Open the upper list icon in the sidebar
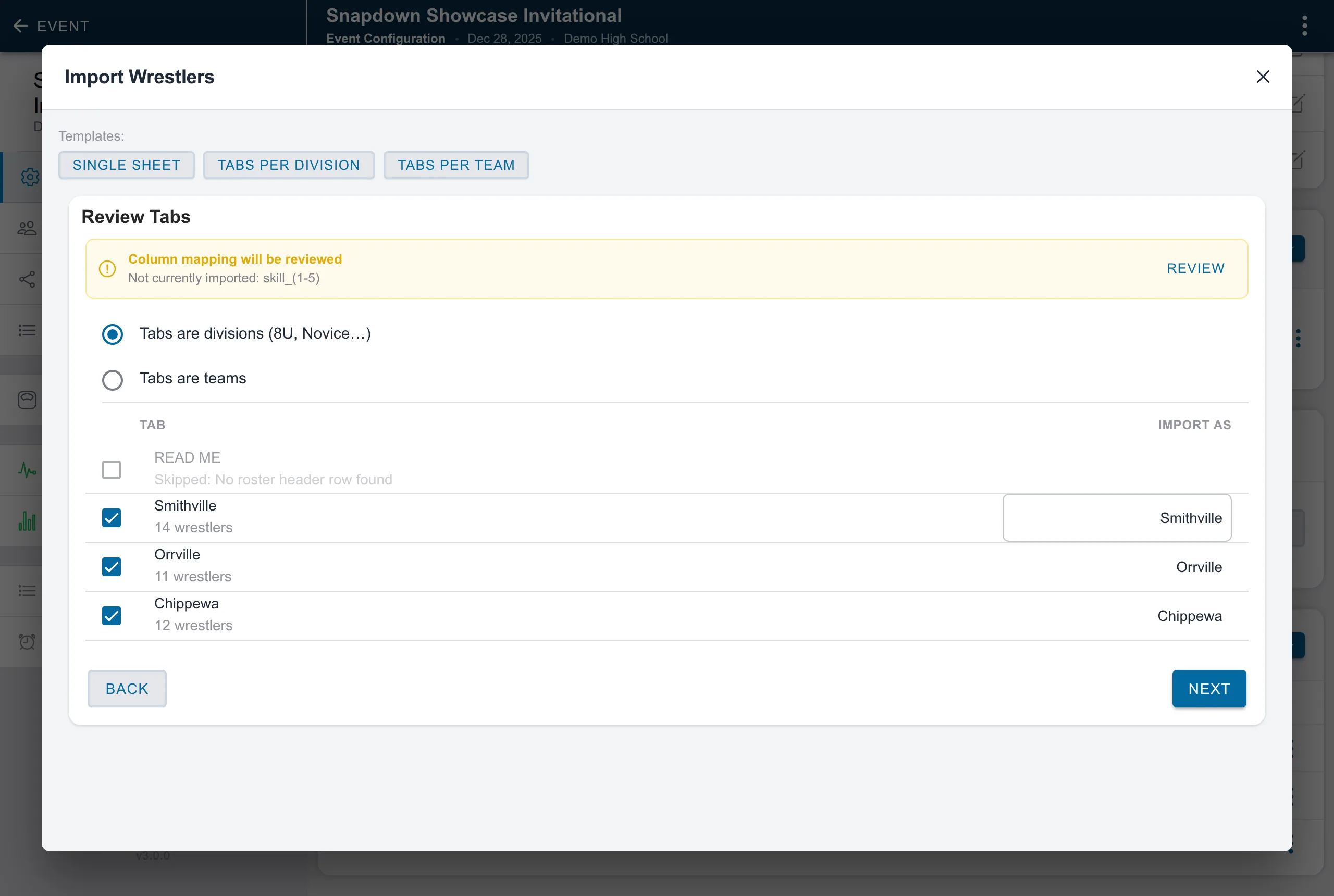 tap(27, 330)
